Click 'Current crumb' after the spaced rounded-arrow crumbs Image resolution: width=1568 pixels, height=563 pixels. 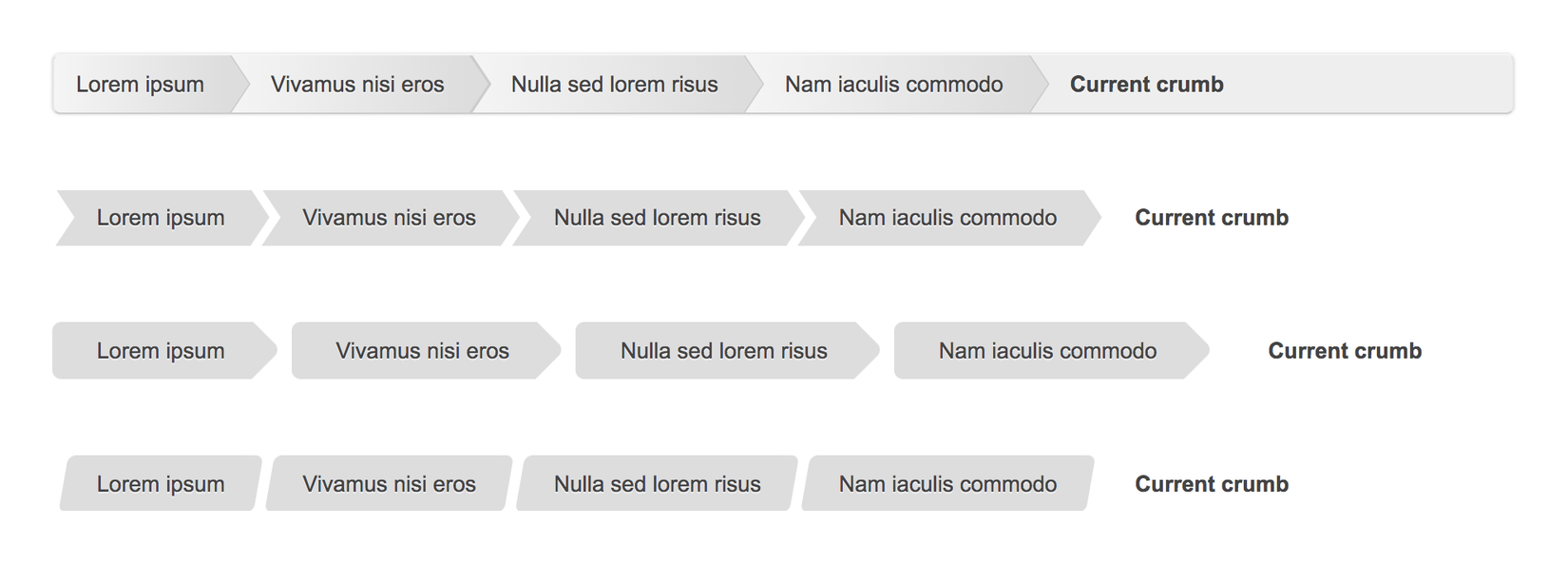(x=1345, y=351)
